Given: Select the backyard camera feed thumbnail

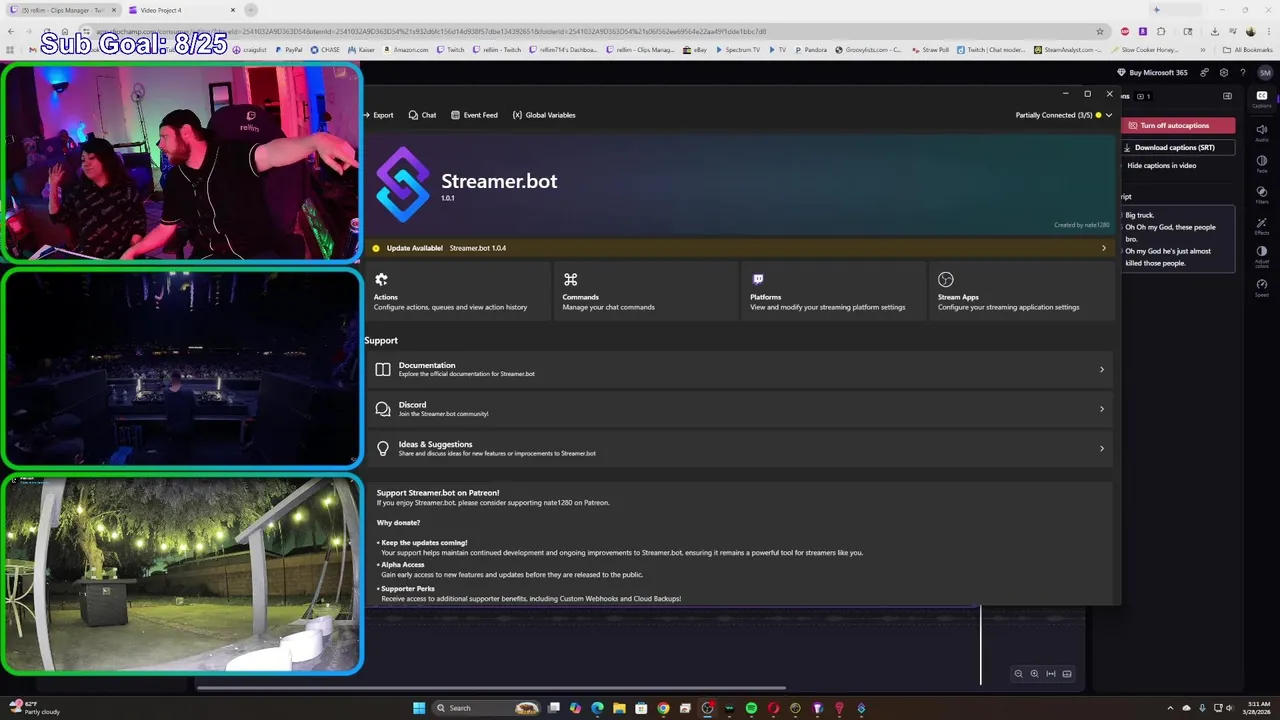Looking at the screenshot, I should coord(181,574).
